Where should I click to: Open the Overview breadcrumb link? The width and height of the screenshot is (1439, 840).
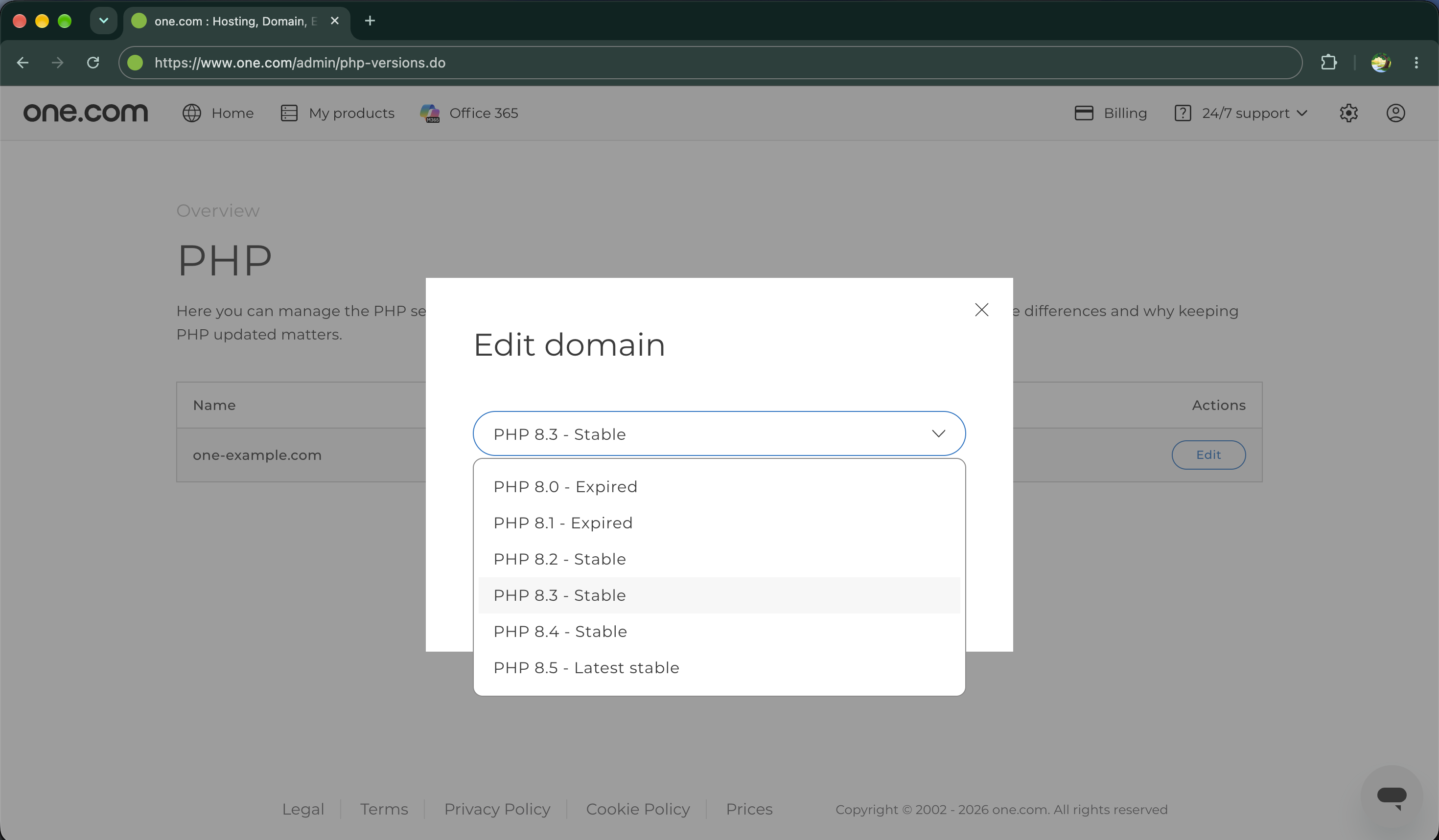tap(217, 210)
